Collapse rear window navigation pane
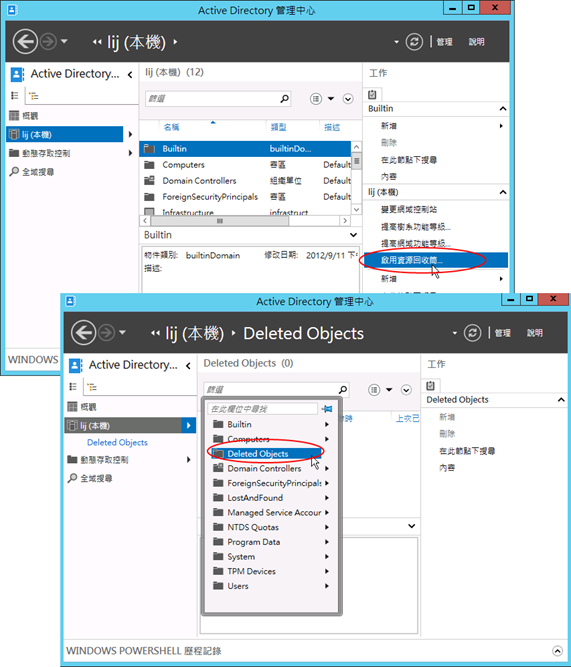 pos(130,74)
